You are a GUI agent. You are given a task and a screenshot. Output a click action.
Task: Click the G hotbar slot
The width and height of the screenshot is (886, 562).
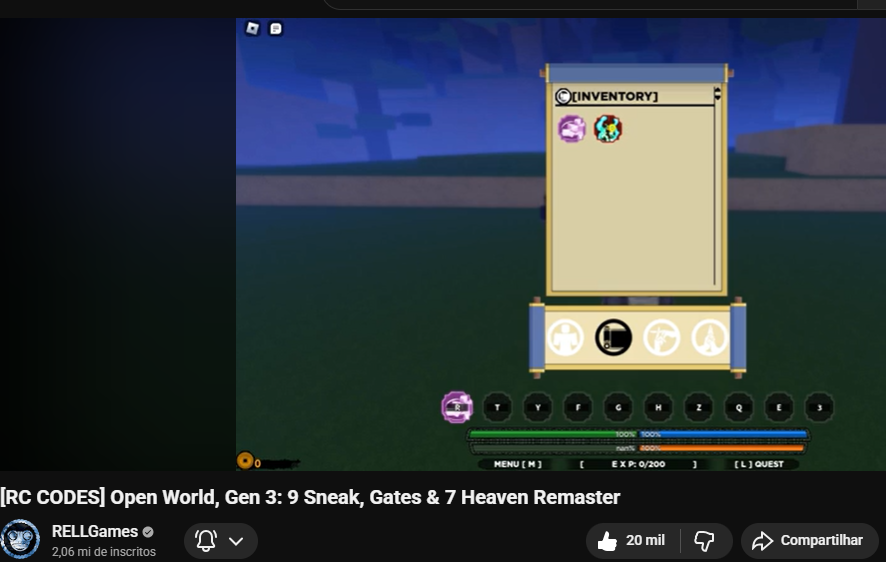tap(618, 407)
